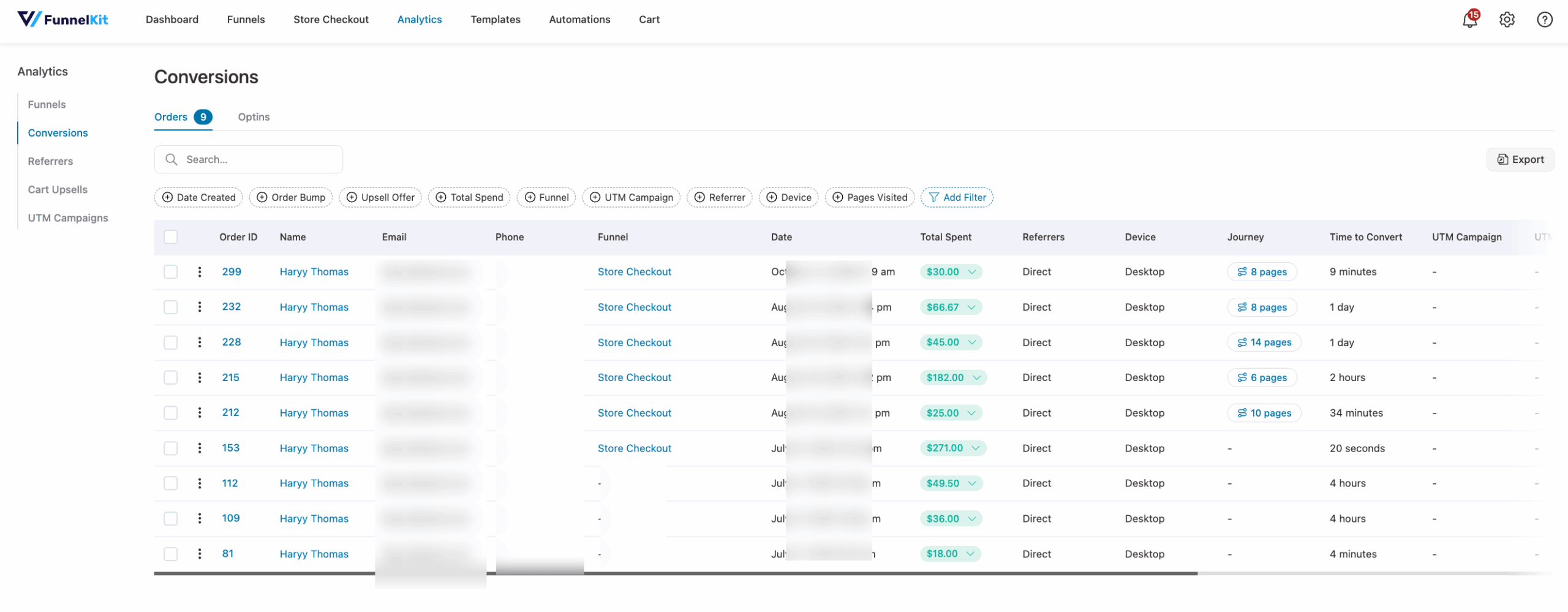Open row actions menu for order 299
Image resolution: width=1568 pixels, height=612 pixels.
click(200, 271)
